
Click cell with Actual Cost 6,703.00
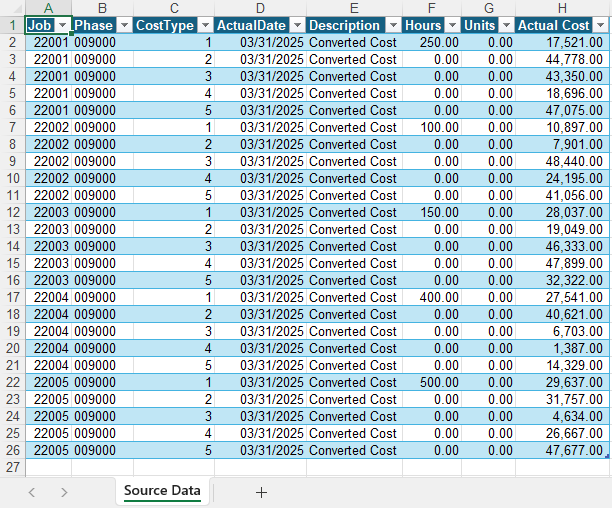pos(562,331)
